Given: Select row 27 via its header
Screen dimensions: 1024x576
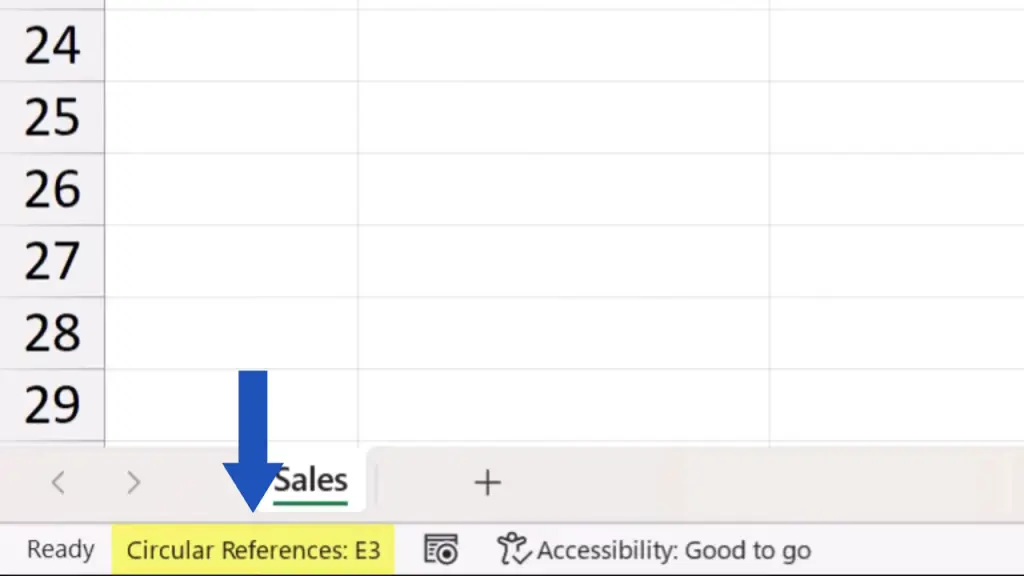Looking at the screenshot, I should tap(52, 262).
